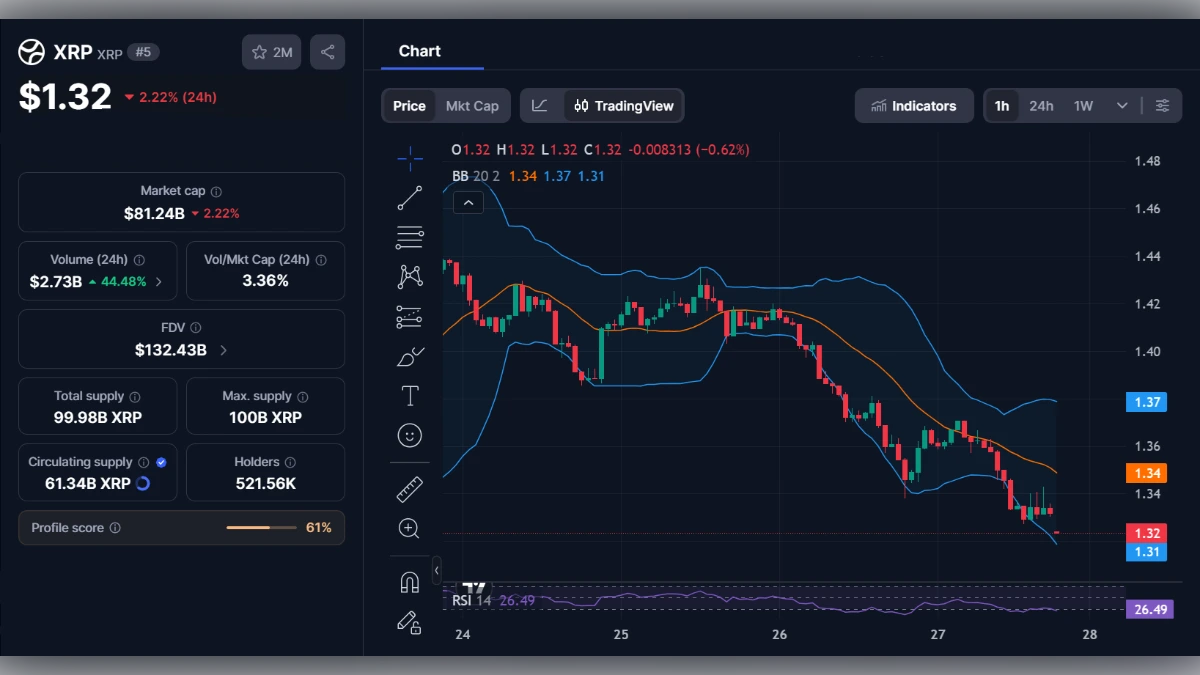Pick the brush drawing tool
This screenshot has width=1200, height=675.
410,355
